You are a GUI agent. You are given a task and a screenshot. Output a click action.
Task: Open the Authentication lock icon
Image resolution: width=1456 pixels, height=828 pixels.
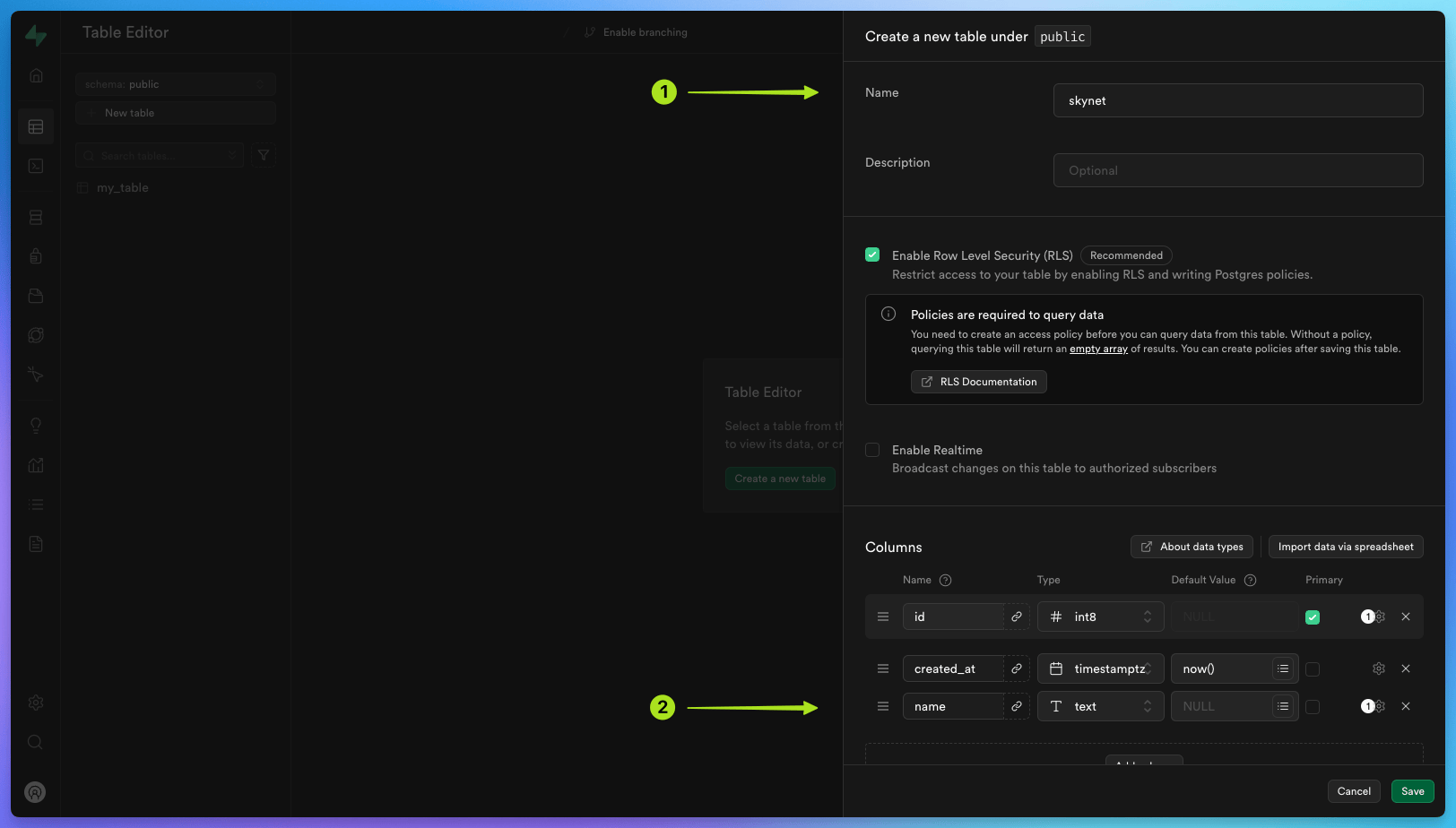(x=36, y=256)
